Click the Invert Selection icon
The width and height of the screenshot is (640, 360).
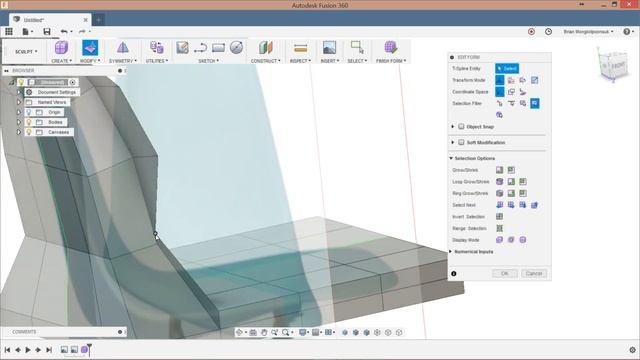[x=499, y=216]
